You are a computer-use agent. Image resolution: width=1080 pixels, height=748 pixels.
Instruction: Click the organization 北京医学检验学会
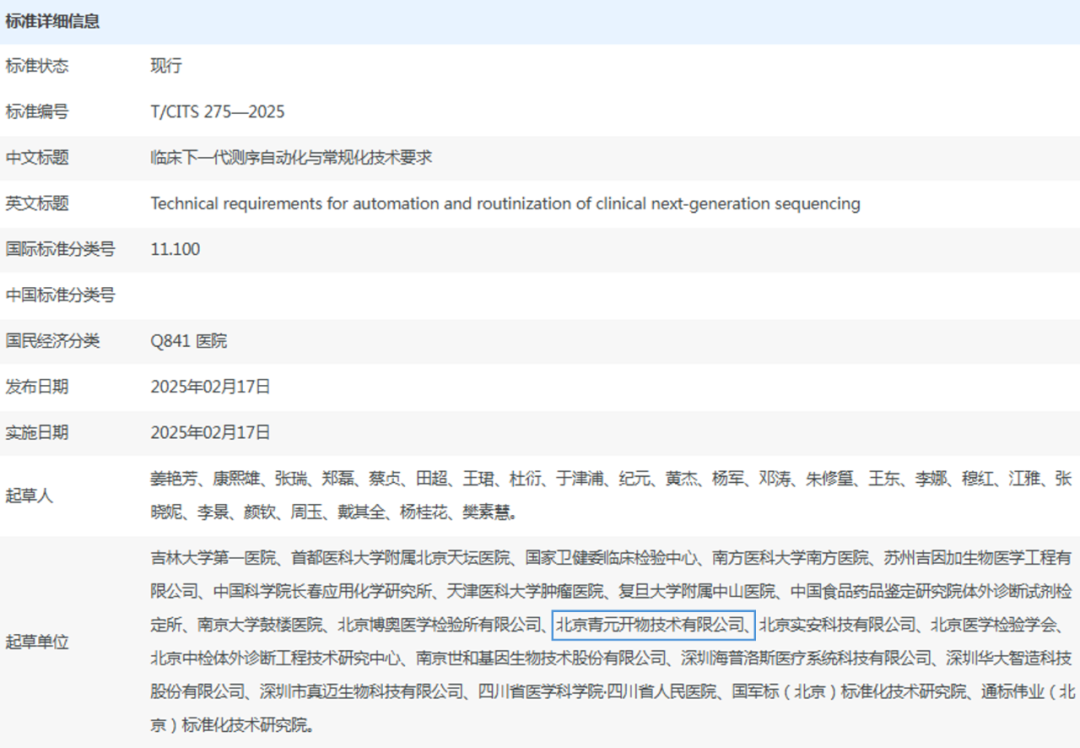tap(993, 625)
